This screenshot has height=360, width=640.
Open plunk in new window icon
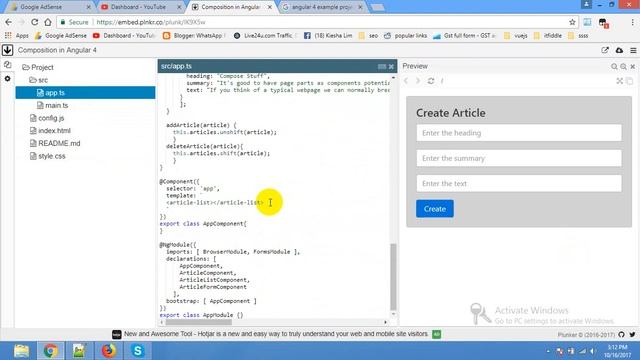point(605,50)
